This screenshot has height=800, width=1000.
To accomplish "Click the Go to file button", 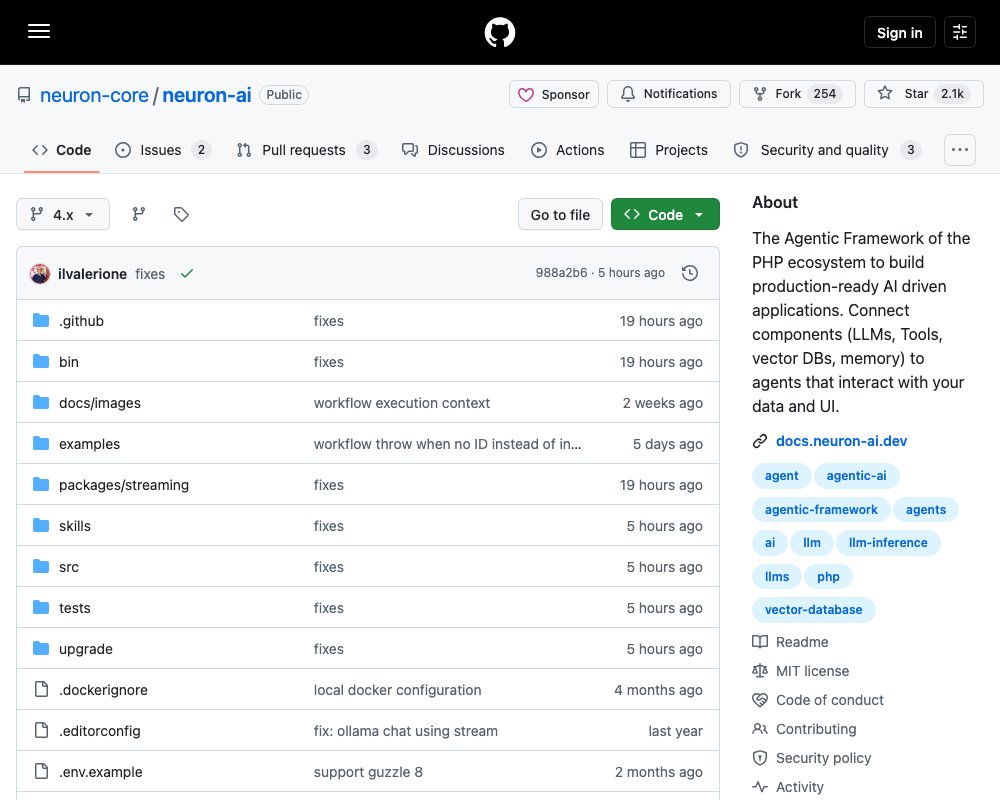I will [560, 214].
